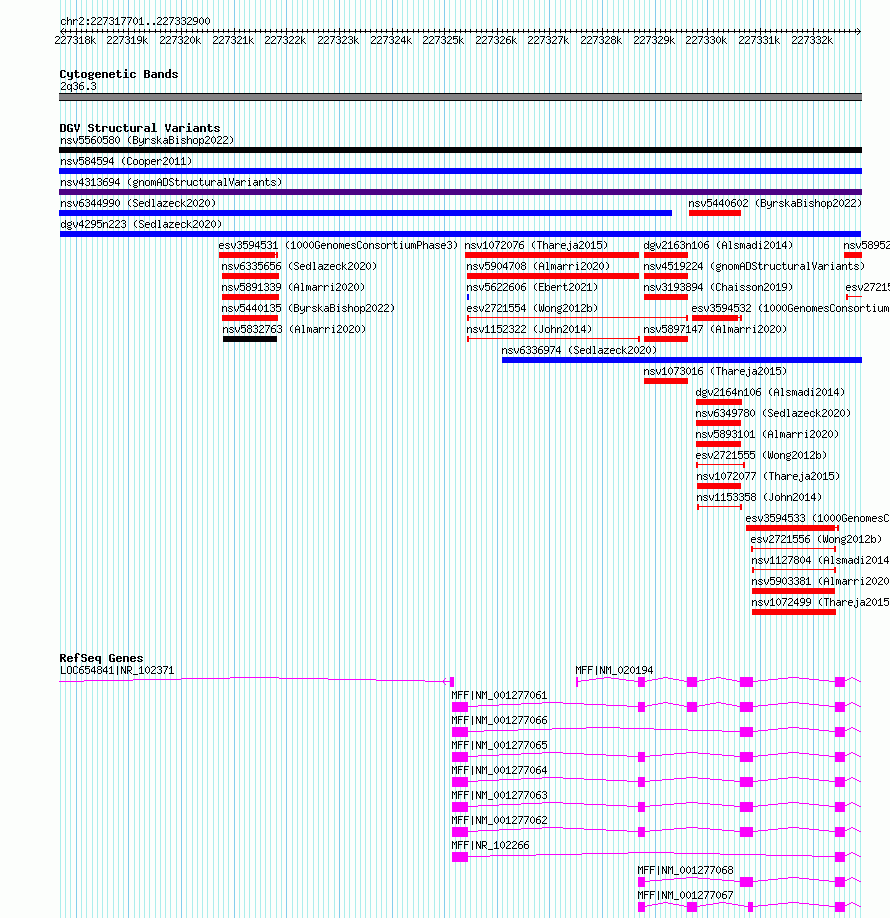Click MFF|NM_001277063 transcript label
Viewport: 890px width, 918px height.
click(x=499, y=796)
